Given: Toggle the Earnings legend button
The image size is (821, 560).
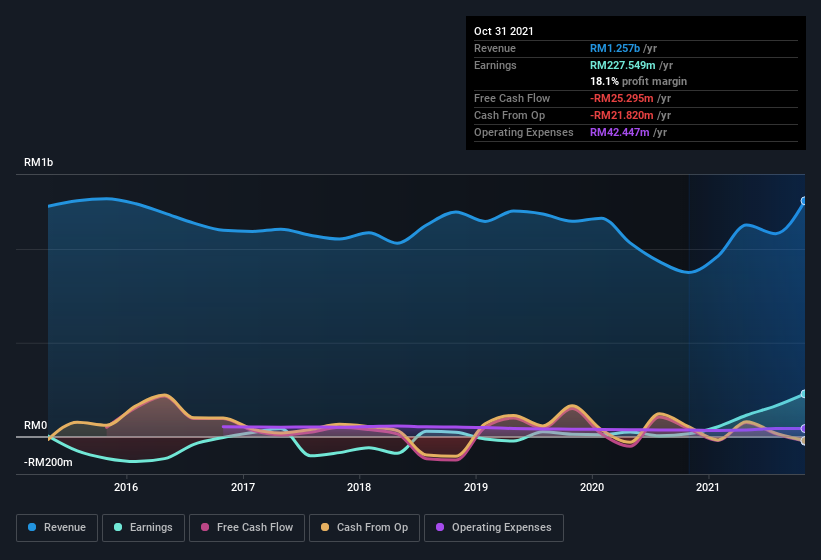Looking at the screenshot, I should pos(143,528).
